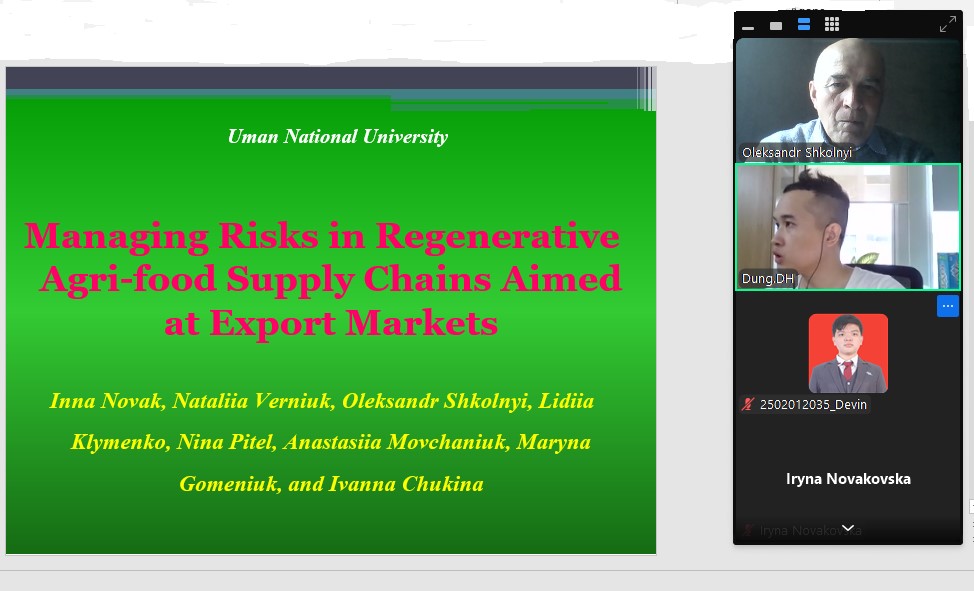Click muted microphone icon beside 2502012035_Devin
This screenshot has height=591, width=974.
tap(748, 405)
